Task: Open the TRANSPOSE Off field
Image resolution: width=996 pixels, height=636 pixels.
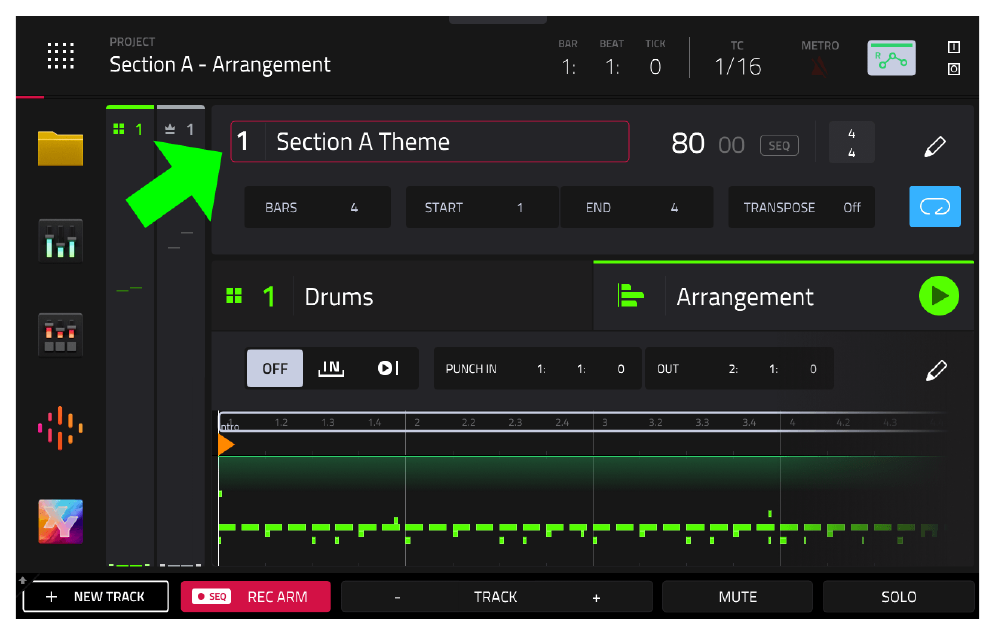Action: pyautogui.click(x=801, y=207)
